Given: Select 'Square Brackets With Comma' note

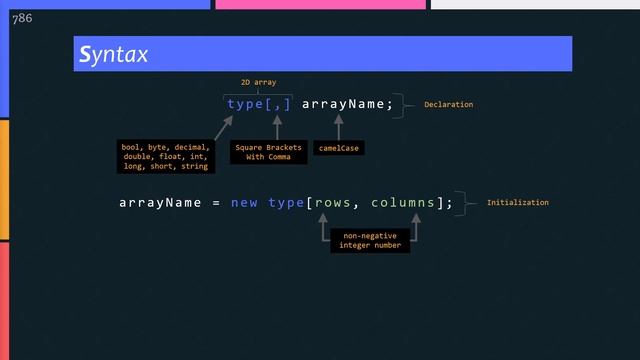Looking at the screenshot, I should 269,152.
